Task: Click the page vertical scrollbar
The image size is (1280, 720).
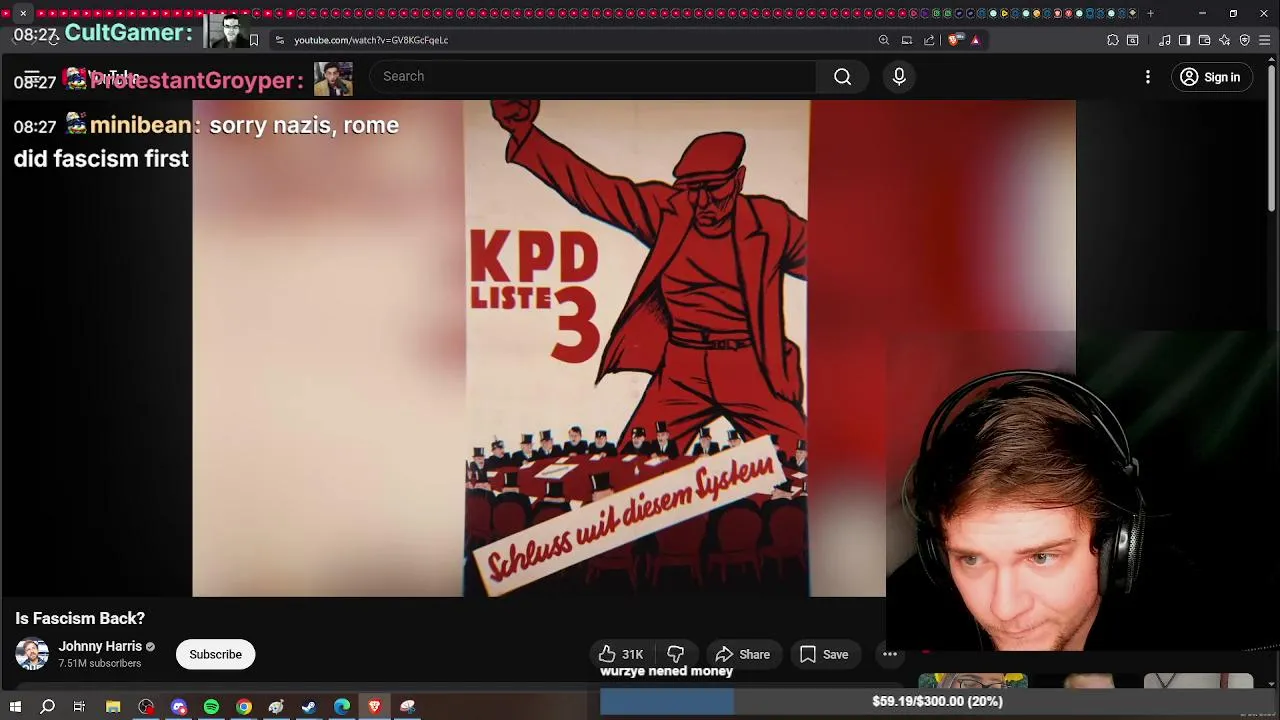Action: click(1272, 140)
